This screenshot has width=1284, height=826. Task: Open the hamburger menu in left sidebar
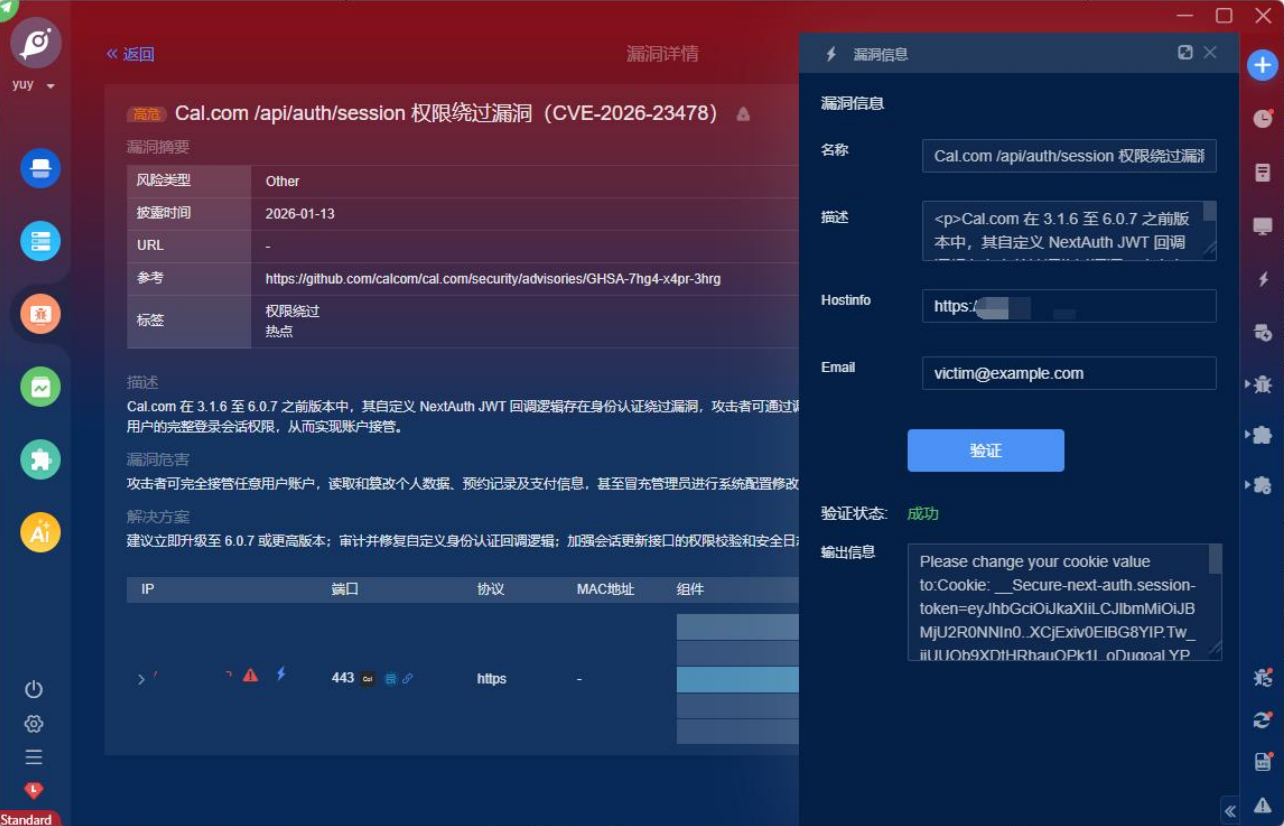(x=34, y=757)
